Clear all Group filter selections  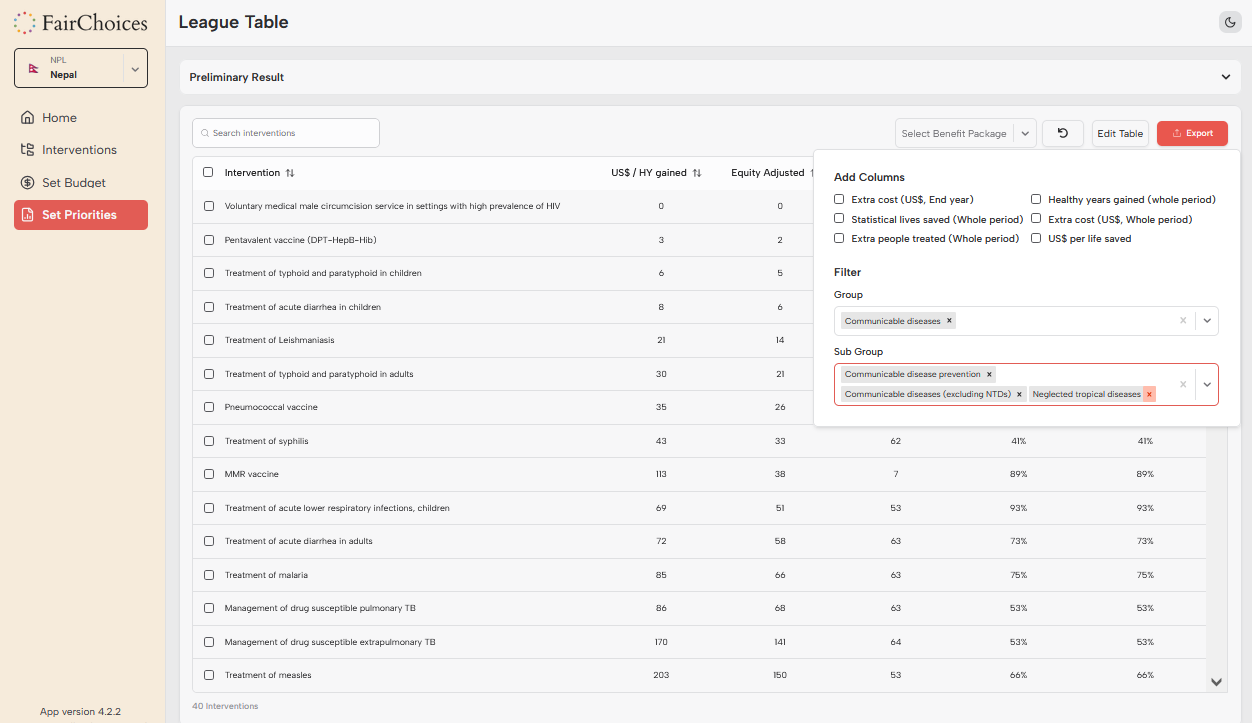pyautogui.click(x=1183, y=321)
